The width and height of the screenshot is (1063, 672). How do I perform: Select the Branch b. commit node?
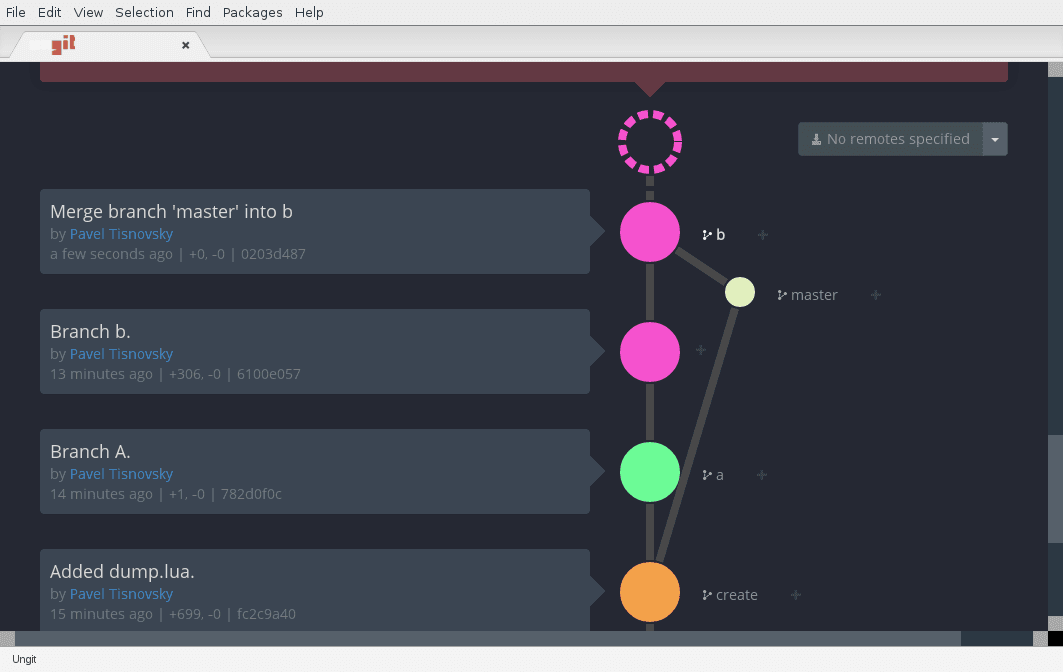tap(649, 352)
